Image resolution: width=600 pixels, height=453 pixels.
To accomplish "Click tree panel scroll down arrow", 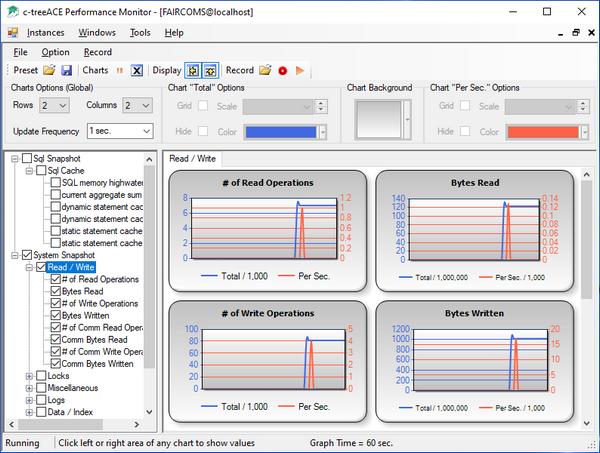I will (149, 412).
